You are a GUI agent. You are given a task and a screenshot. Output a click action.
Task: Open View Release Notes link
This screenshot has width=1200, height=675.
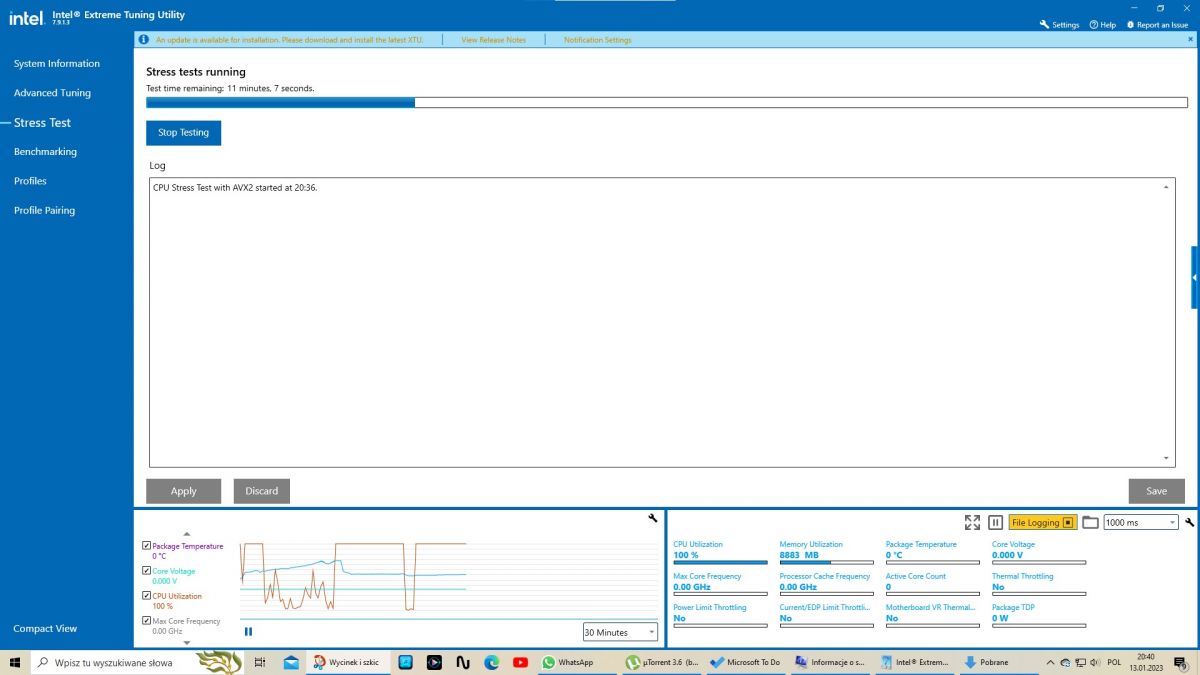[x=493, y=40]
